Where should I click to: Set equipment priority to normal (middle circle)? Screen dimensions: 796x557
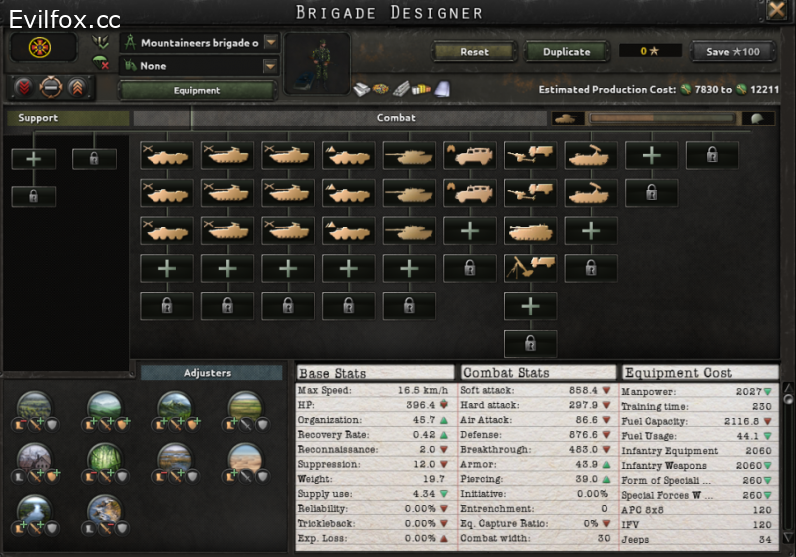pos(51,87)
